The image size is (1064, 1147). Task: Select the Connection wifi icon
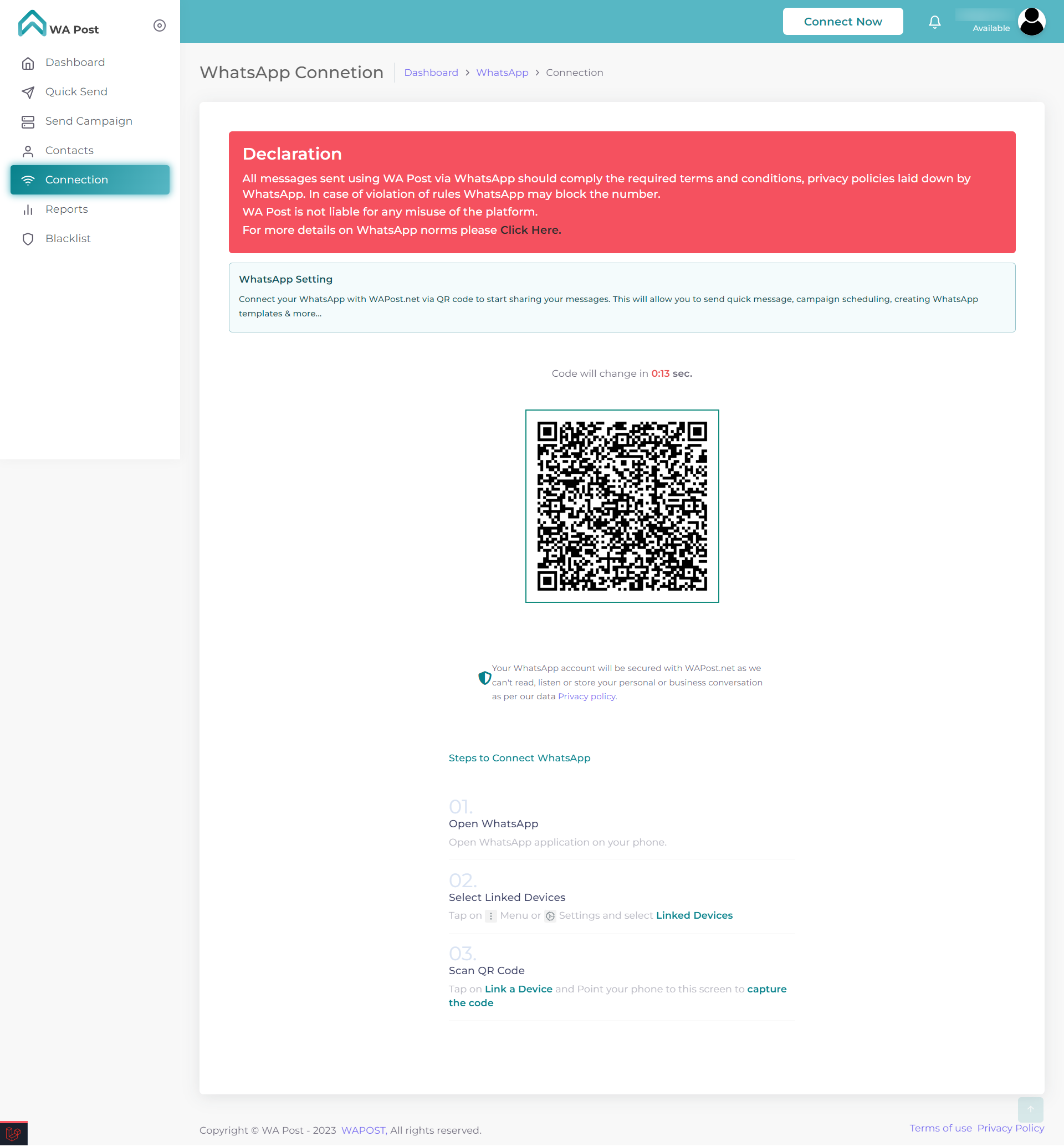[28, 180]
